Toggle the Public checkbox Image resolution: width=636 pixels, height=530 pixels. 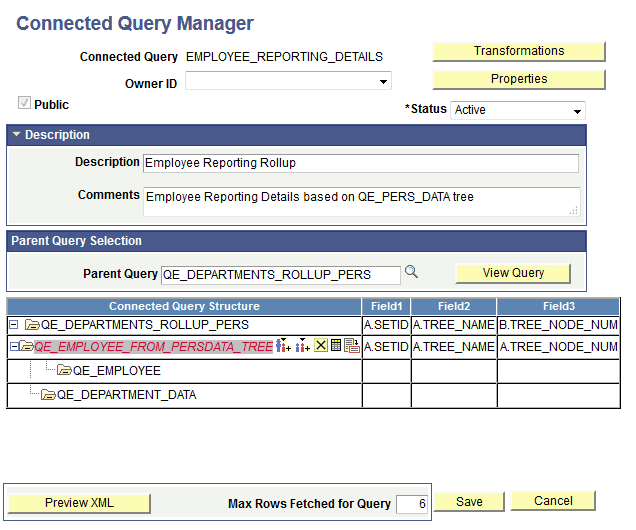[24, 103]
